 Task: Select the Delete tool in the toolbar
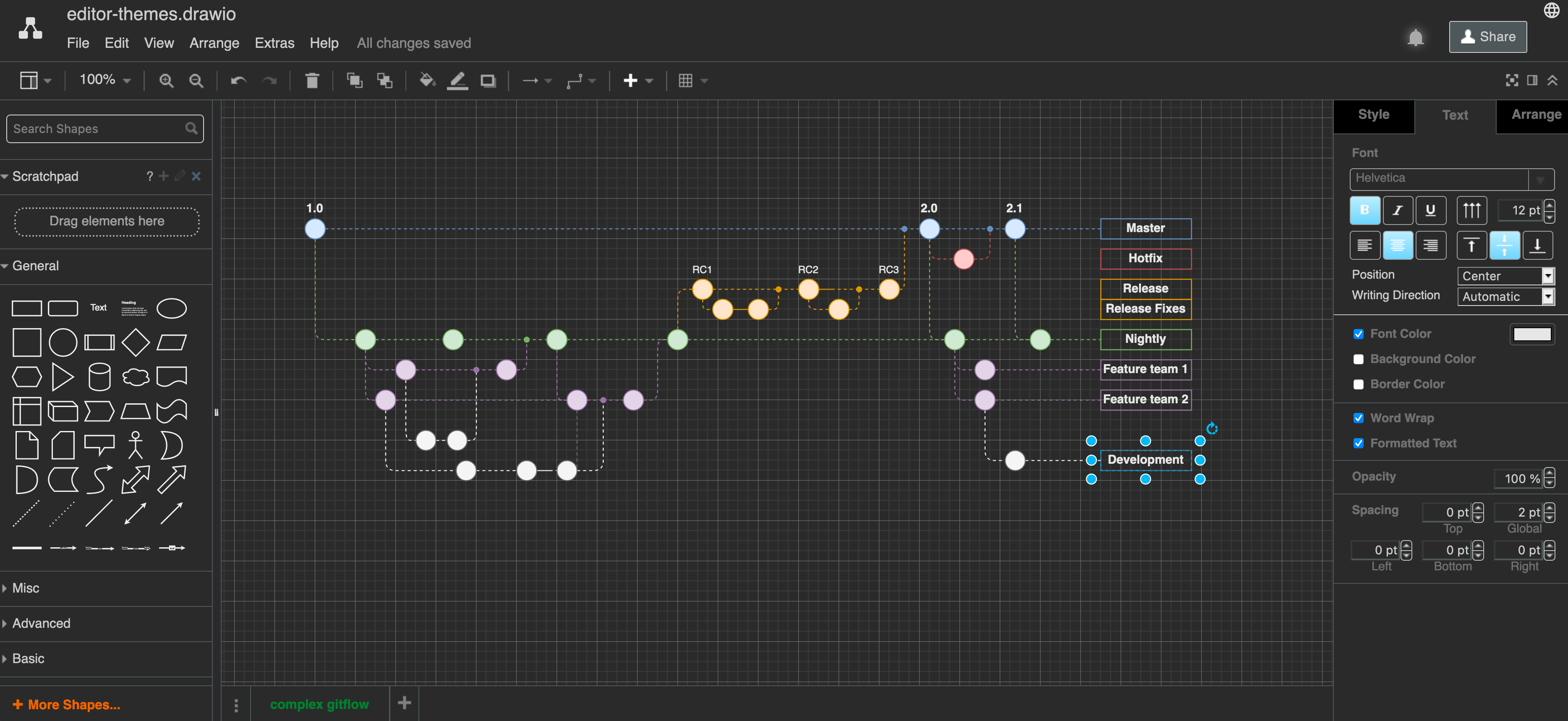click(x=312, y=80)
